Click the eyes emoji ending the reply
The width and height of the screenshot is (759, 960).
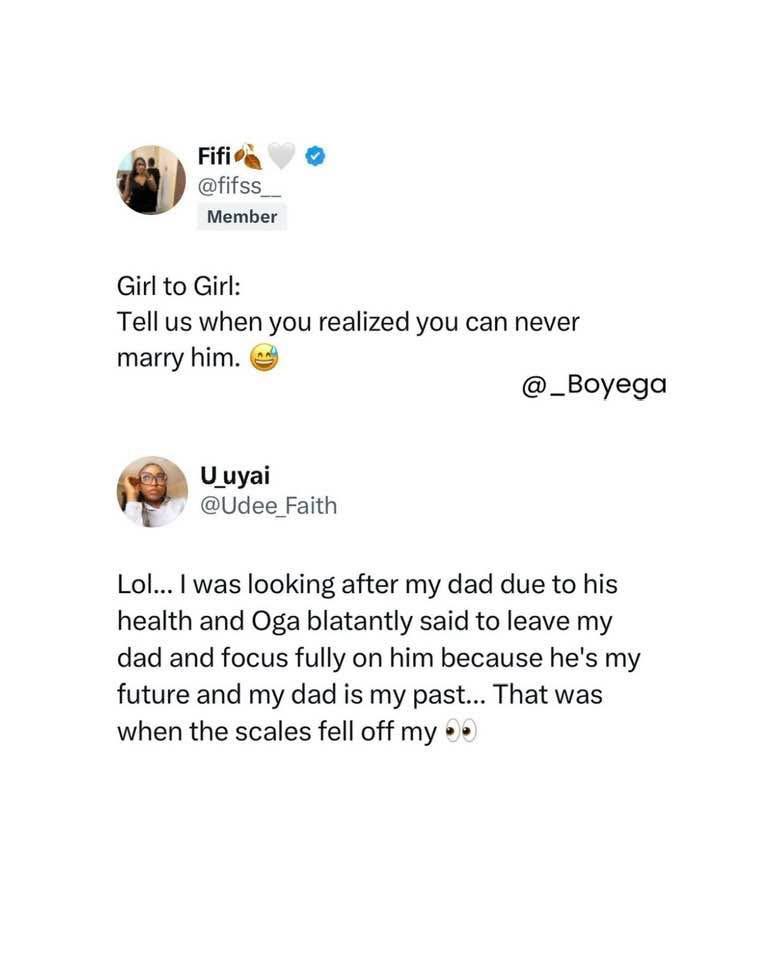point(460,732)
